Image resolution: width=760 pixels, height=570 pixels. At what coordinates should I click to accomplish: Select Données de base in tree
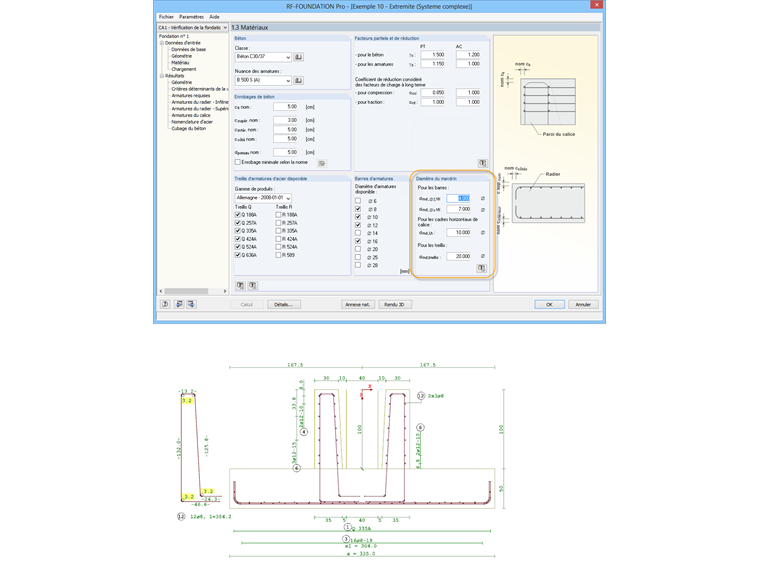click(189, 49)
